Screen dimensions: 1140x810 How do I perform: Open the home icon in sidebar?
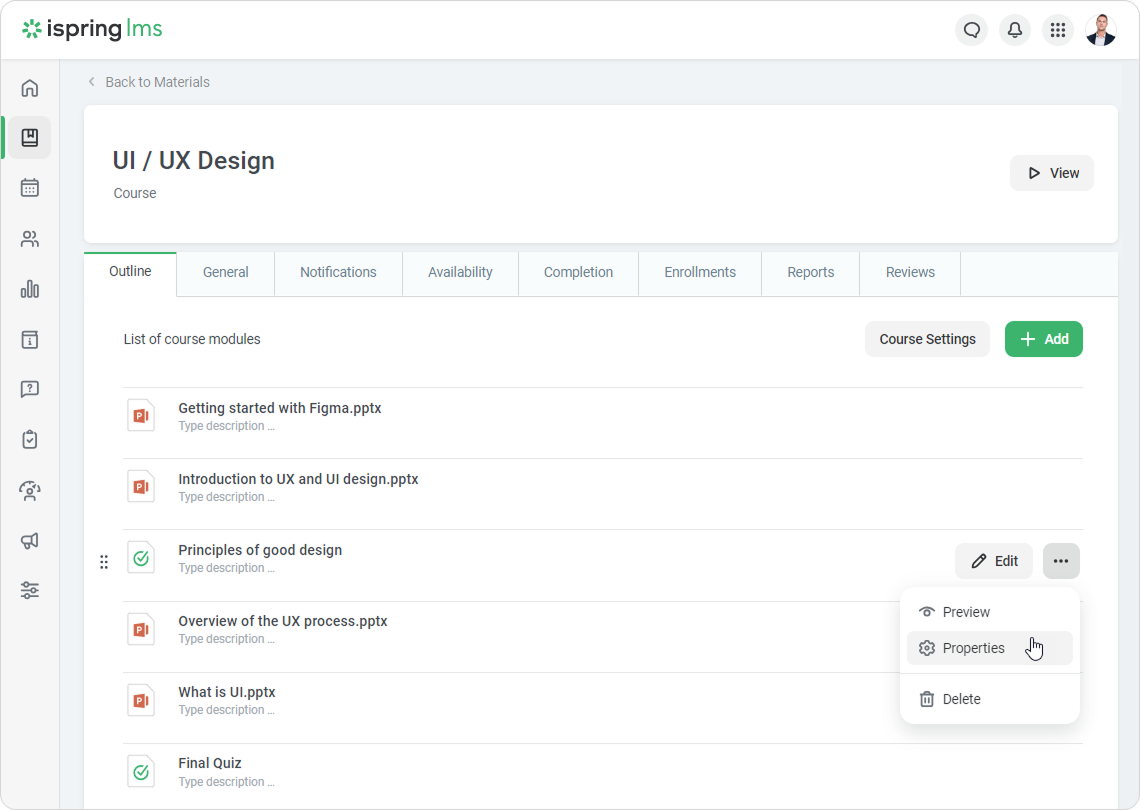pyautogui.click(x=30, y=88)
